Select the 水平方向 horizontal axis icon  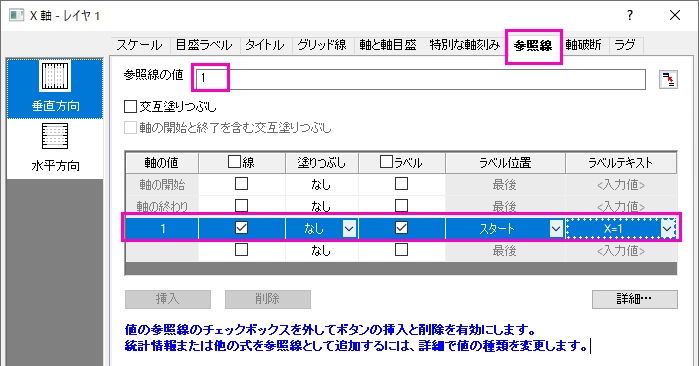[55, 148]
